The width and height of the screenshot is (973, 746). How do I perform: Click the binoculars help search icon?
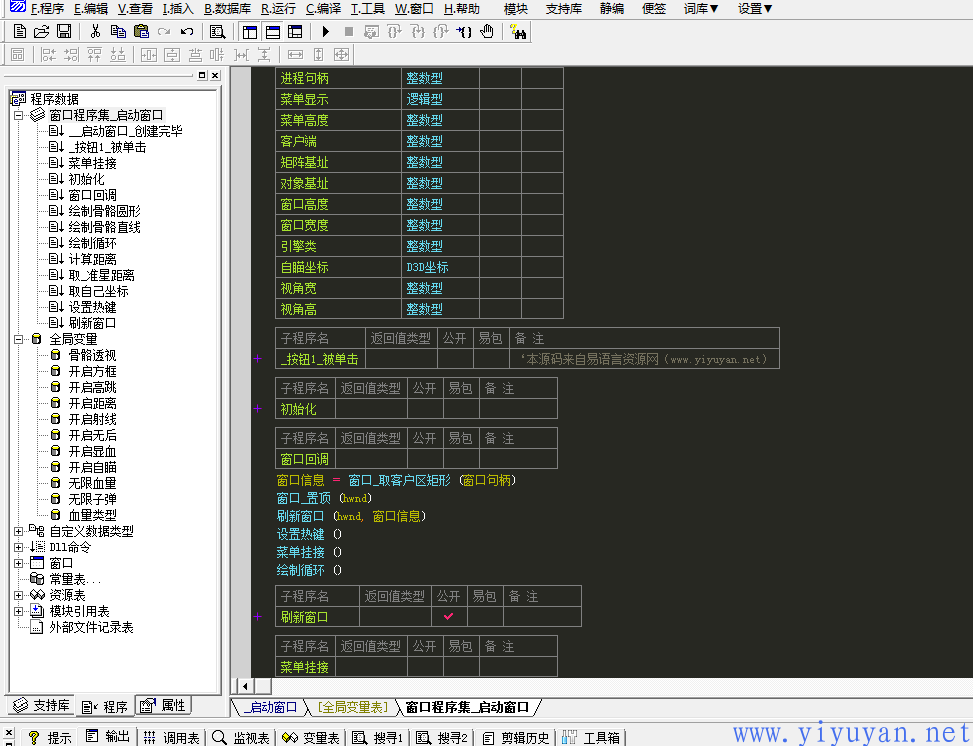click(518, 32)
